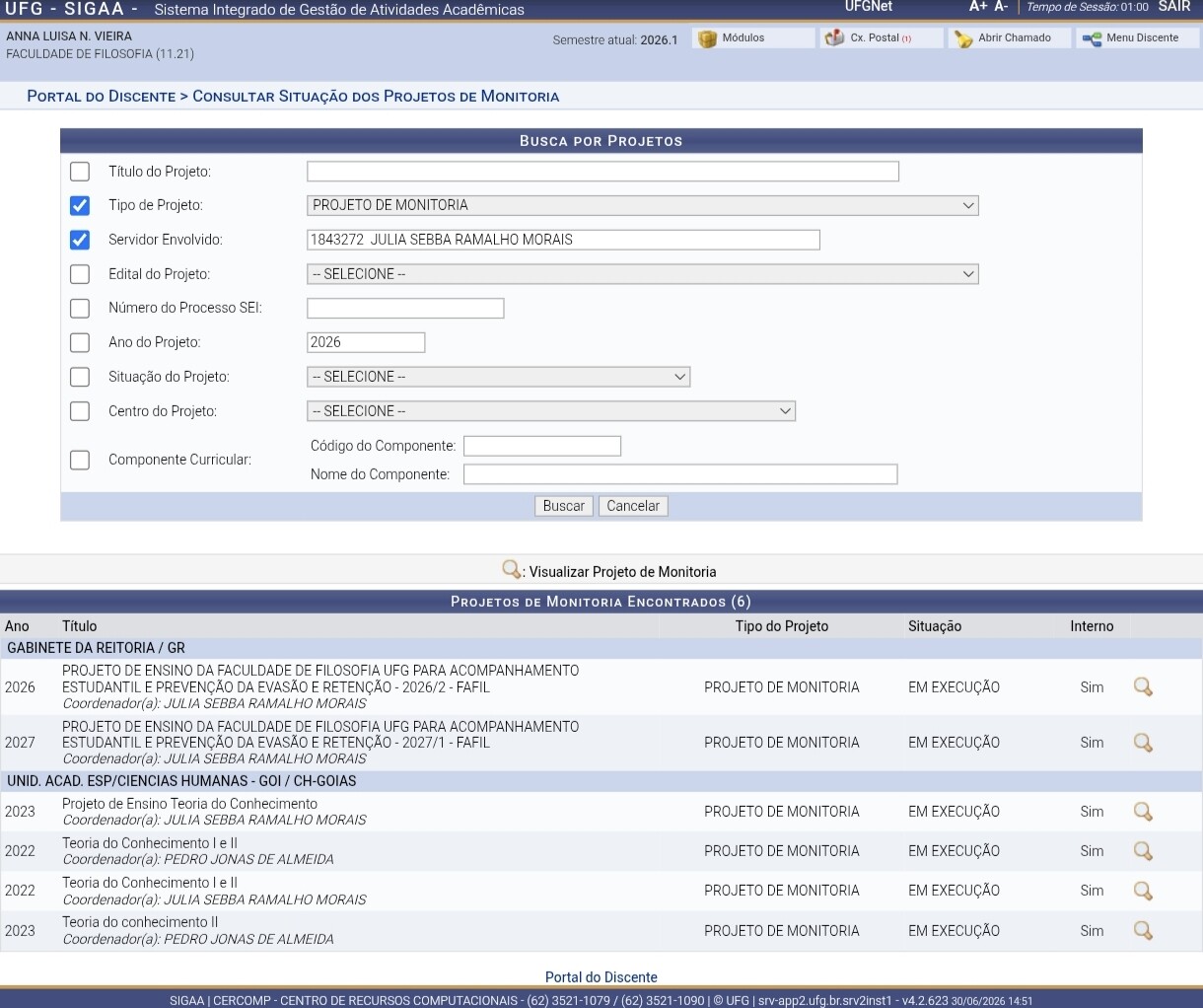This screenshot has height=1008, width=1203.
Task: Decrease font size with A-
Action: pos(1001,7)
